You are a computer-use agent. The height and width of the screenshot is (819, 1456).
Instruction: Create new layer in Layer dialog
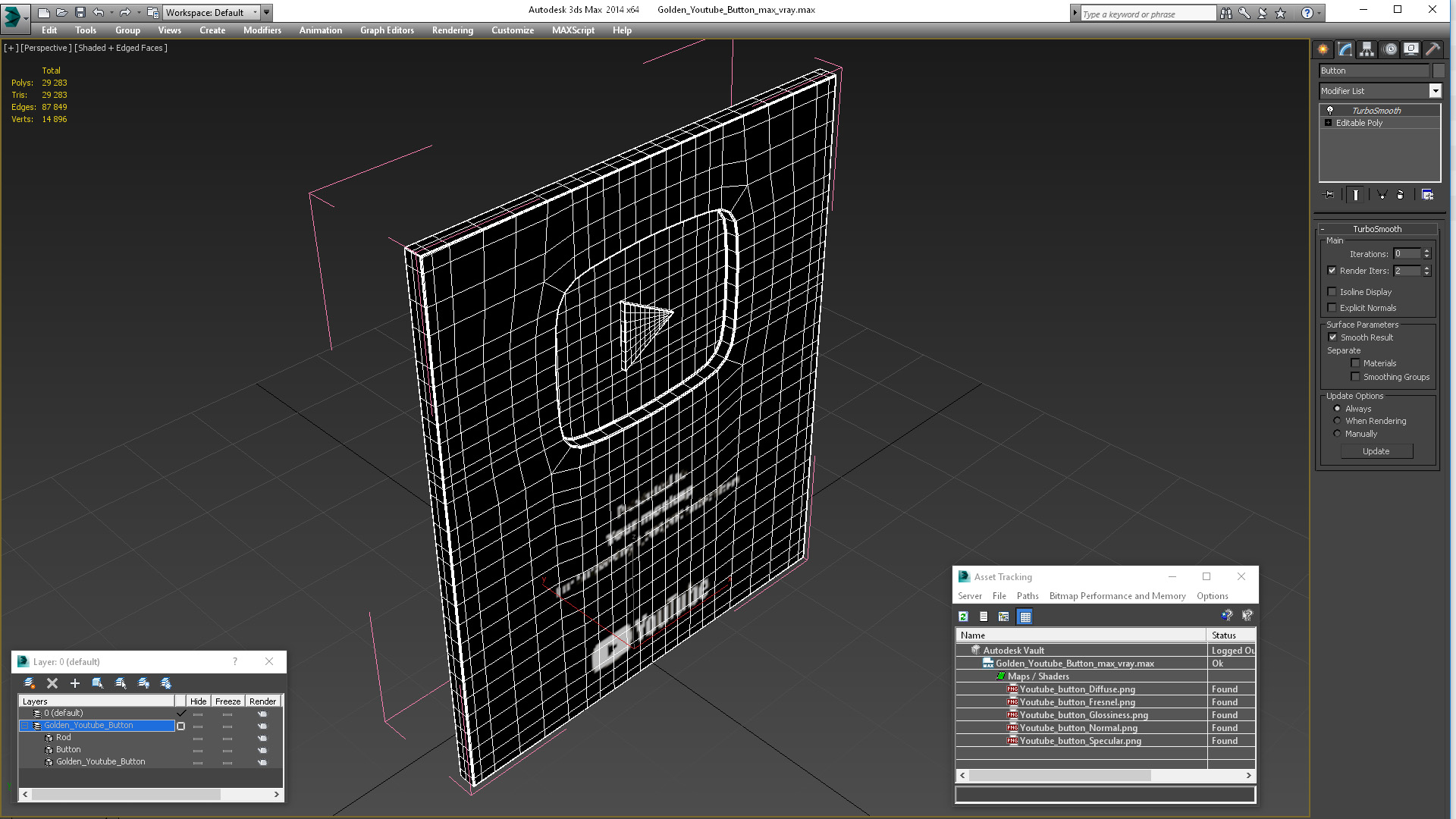coord(29,683)
